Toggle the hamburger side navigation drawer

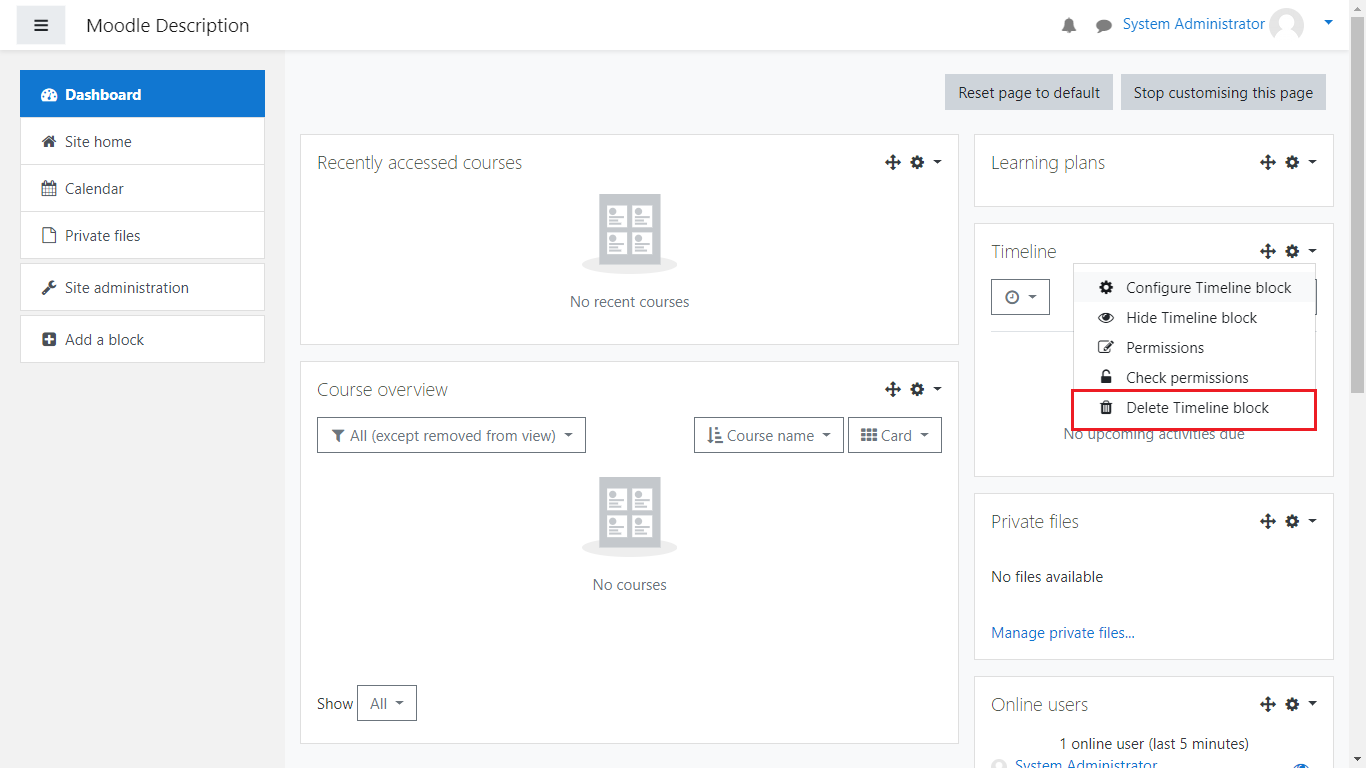click(x=41, y=25)
